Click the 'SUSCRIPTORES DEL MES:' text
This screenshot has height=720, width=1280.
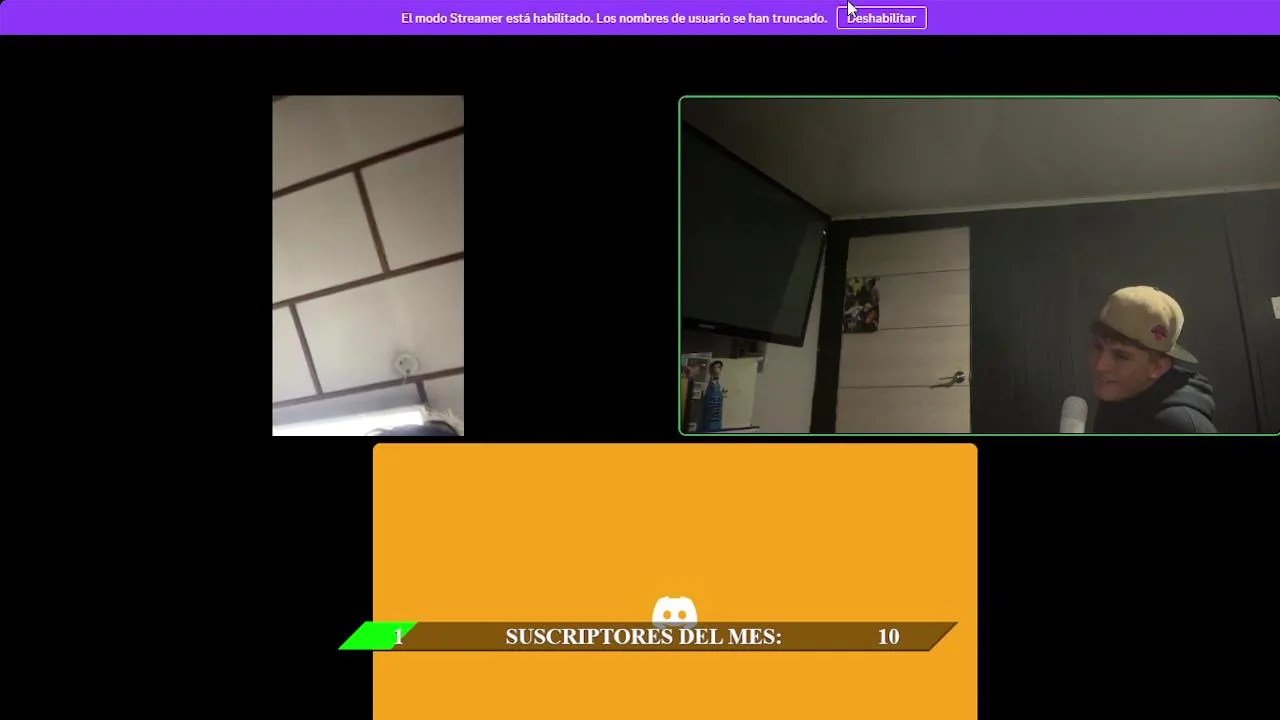tap(643, 637)
